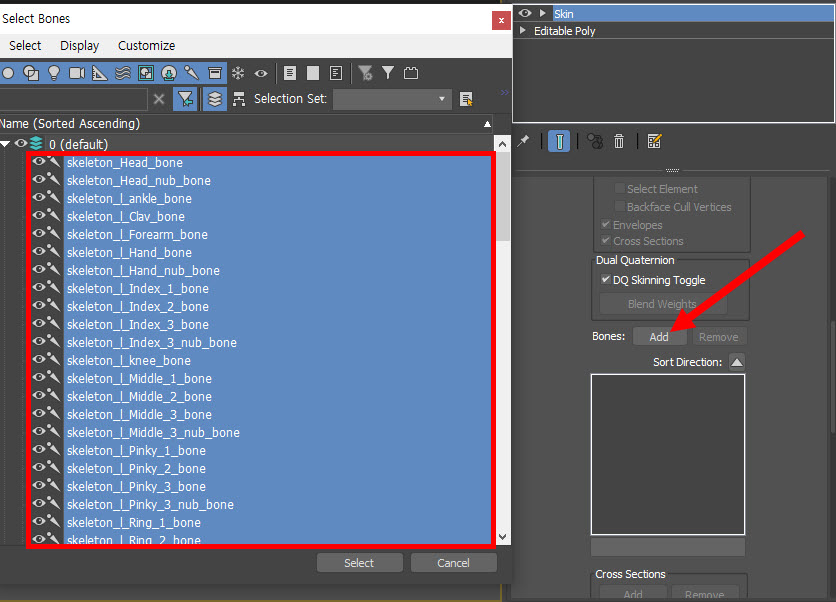Click Cancel in Select Bones dialog
This screenshot has height=602, width=836.
pyautogui.click(x=453, y=563)
